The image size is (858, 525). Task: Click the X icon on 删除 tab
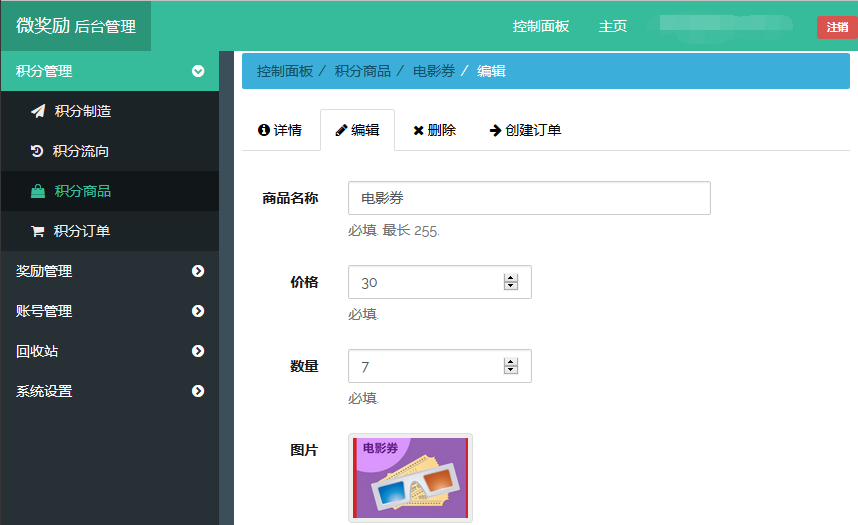418,130
